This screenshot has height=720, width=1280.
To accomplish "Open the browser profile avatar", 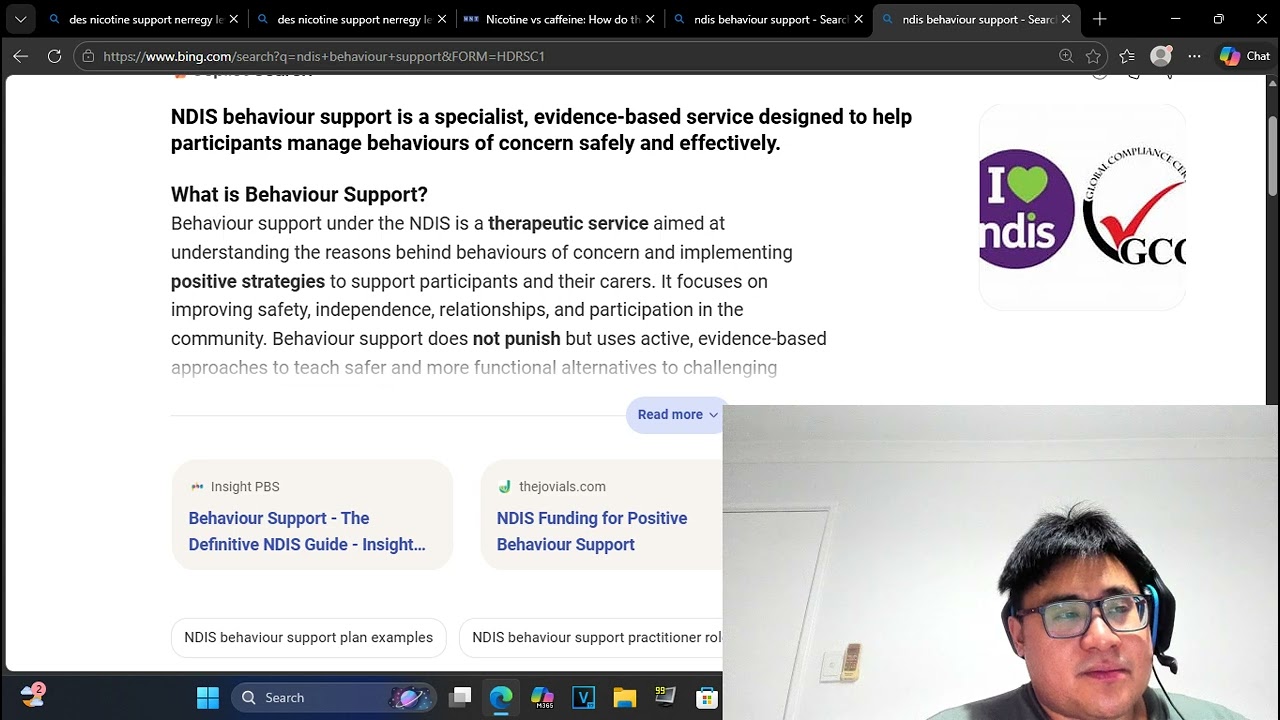I will click(x=1161, y=56).
